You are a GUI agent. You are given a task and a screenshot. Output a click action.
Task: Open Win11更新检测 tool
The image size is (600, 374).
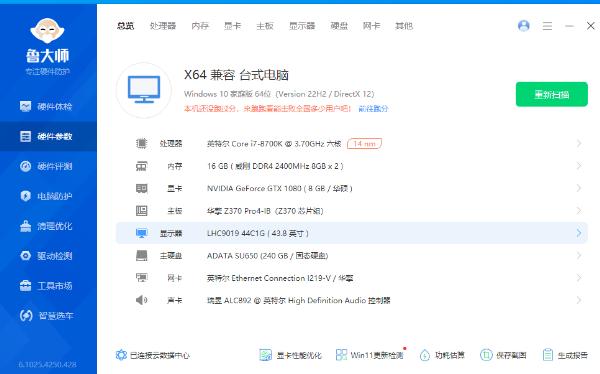(x=370, y=355)
